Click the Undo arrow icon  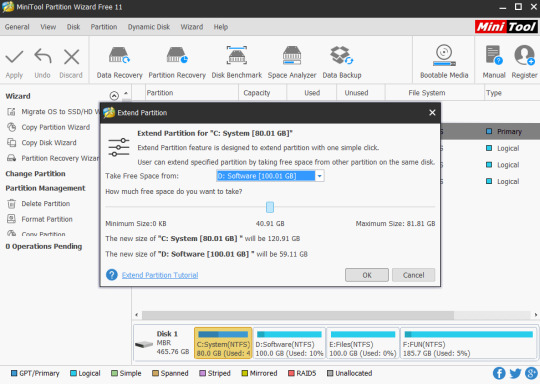pyautogui.click(x=43, y=56)
